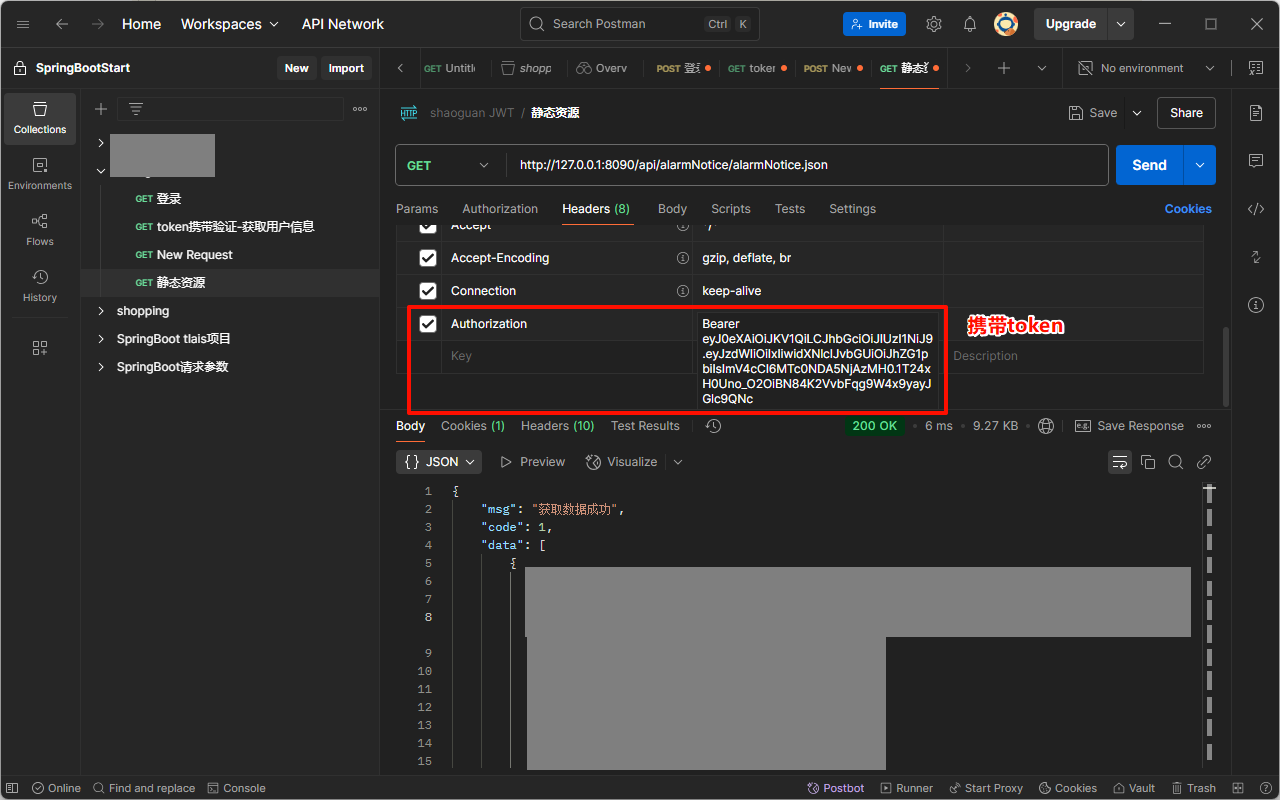Open the GET method dropdown

pos(450,165)
